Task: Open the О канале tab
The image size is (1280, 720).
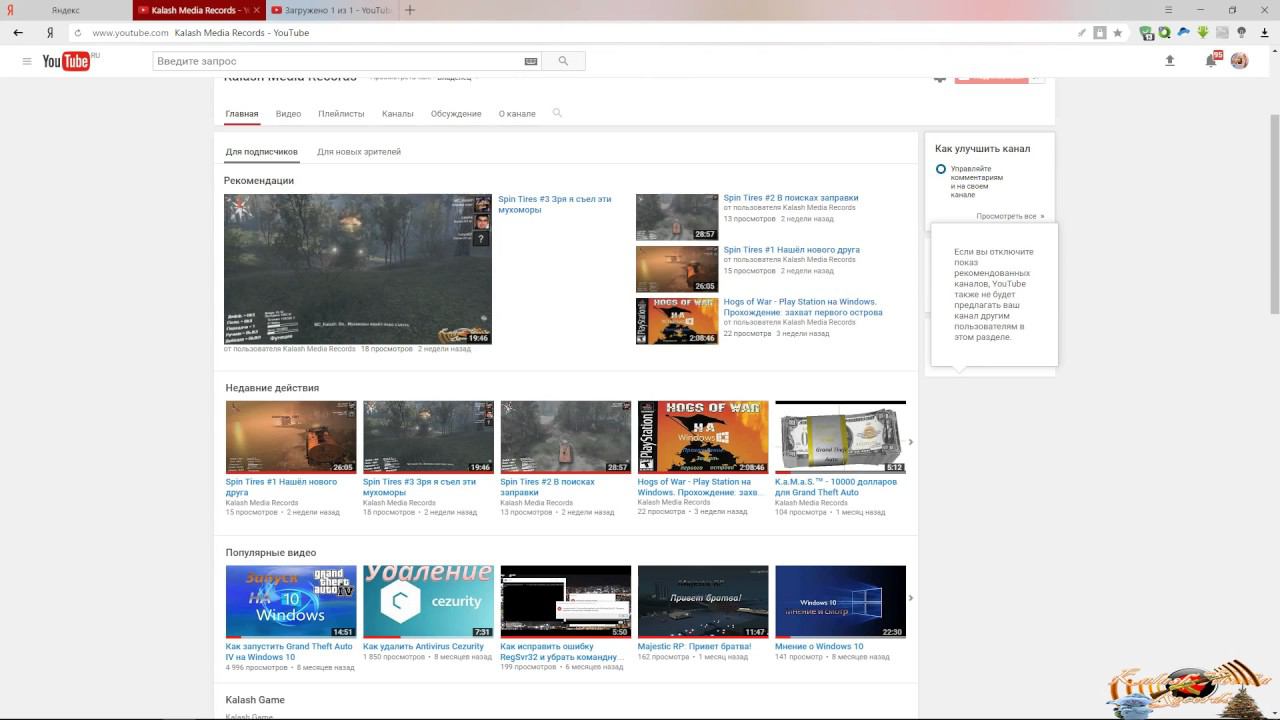Action: 517,114
